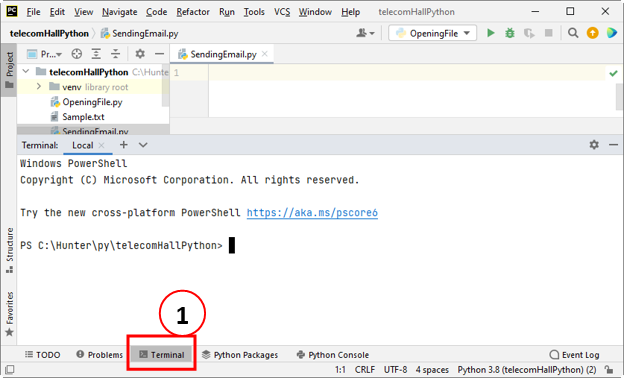This screenshot has height=378, width=624.
Task: Close the Local terminal tab
Action: [101, 145]
